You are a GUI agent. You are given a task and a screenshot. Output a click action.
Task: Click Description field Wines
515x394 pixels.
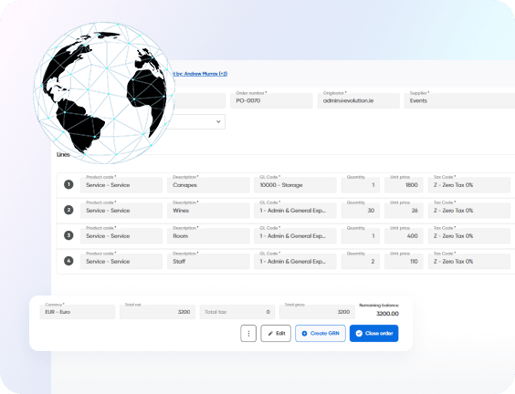(x=208, y=210)
